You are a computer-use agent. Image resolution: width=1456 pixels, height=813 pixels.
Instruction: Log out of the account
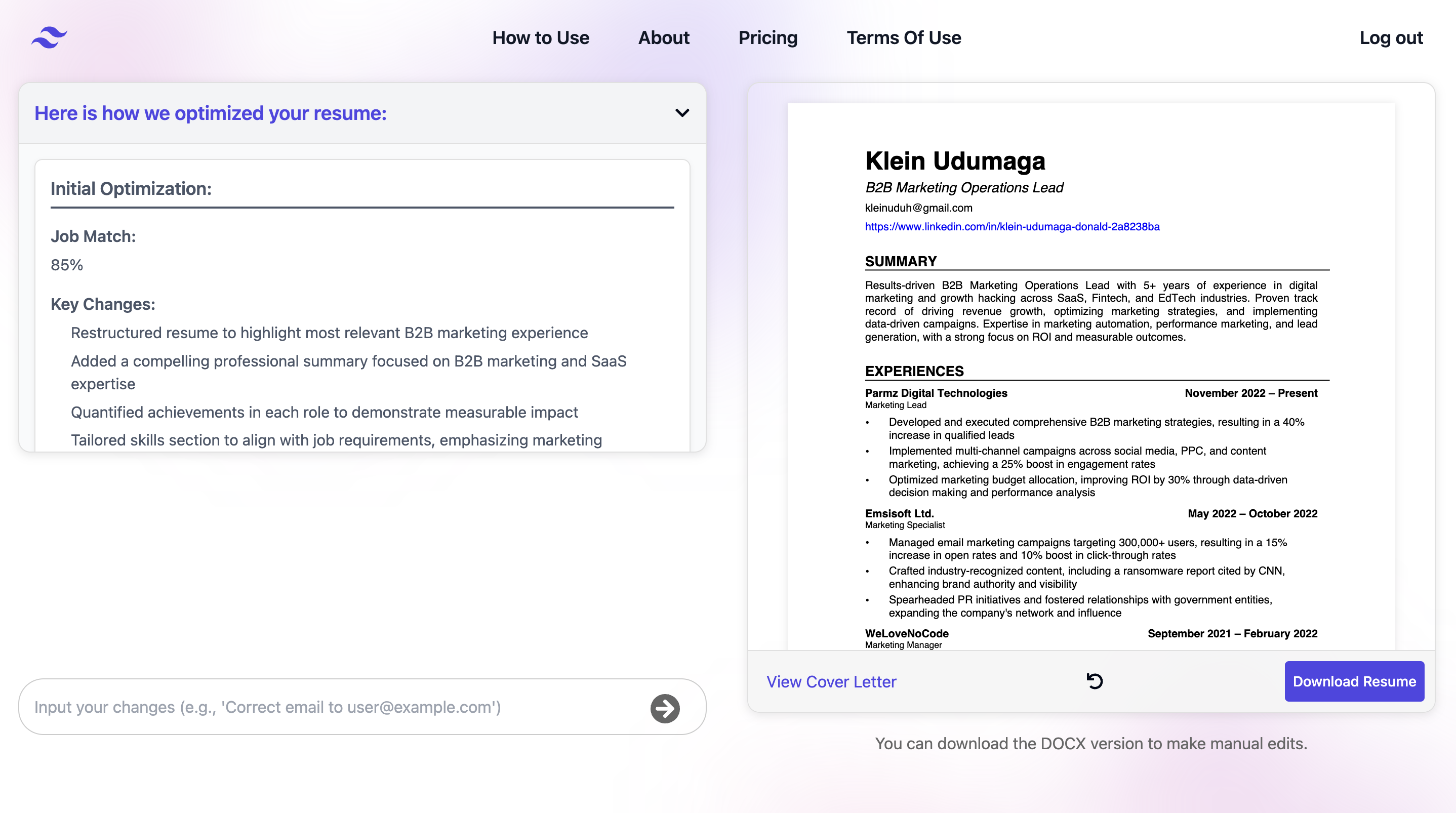[1390, 37]
